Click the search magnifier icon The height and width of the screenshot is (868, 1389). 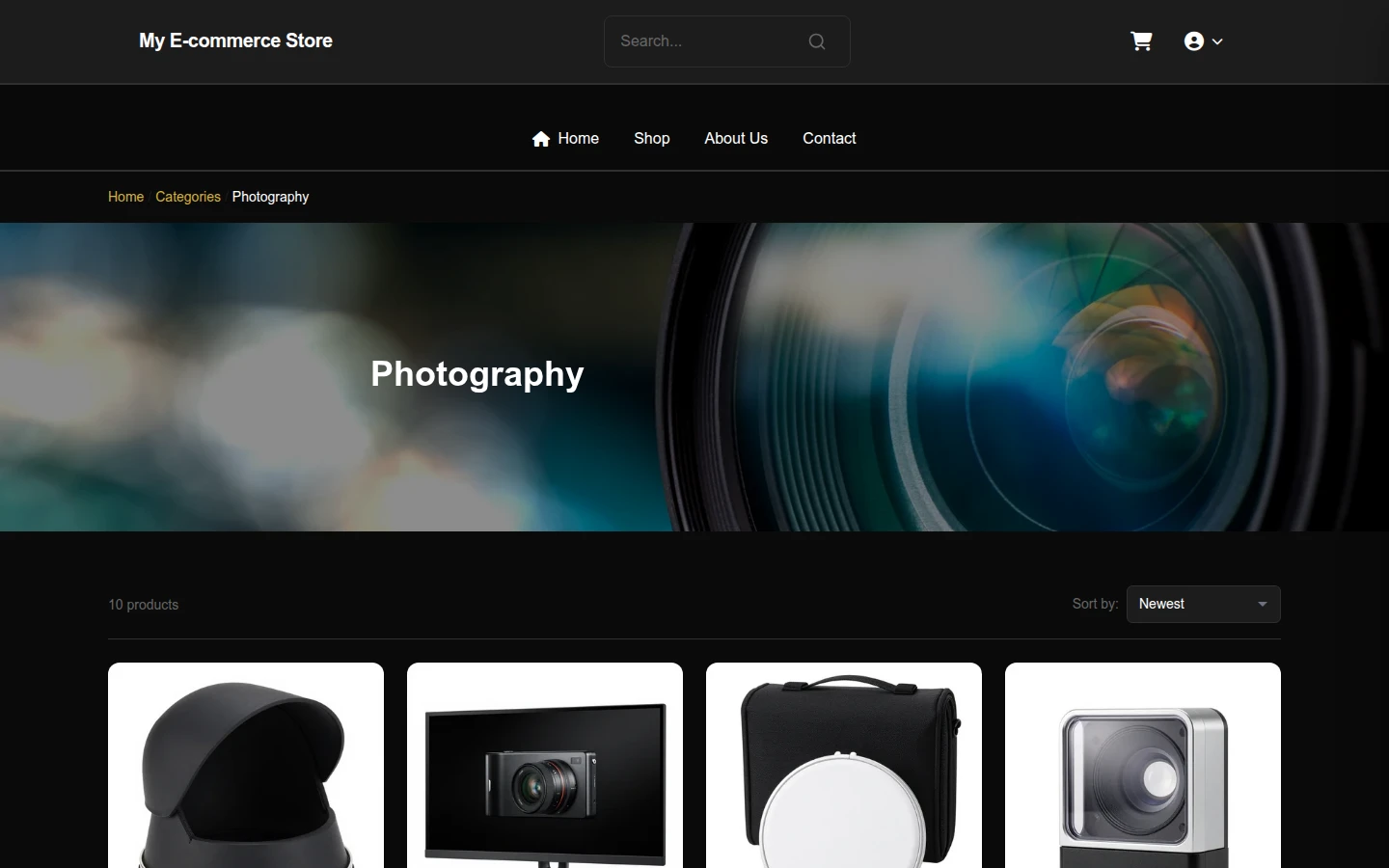817,41
